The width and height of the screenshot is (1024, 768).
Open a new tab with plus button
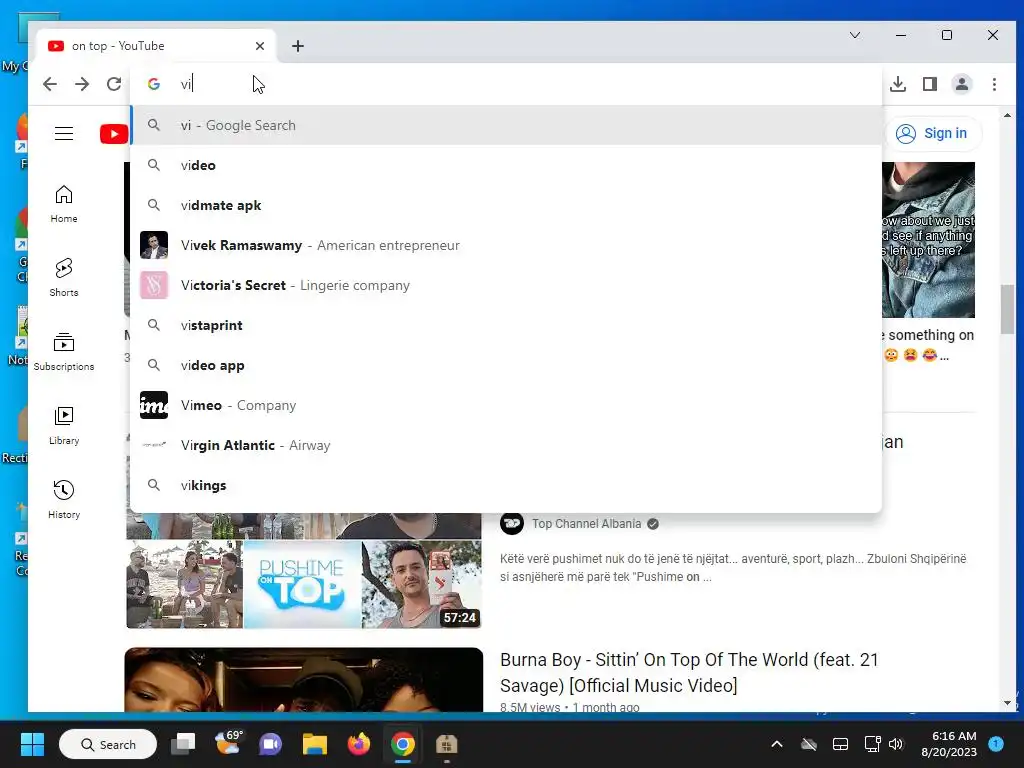[298, 46]
